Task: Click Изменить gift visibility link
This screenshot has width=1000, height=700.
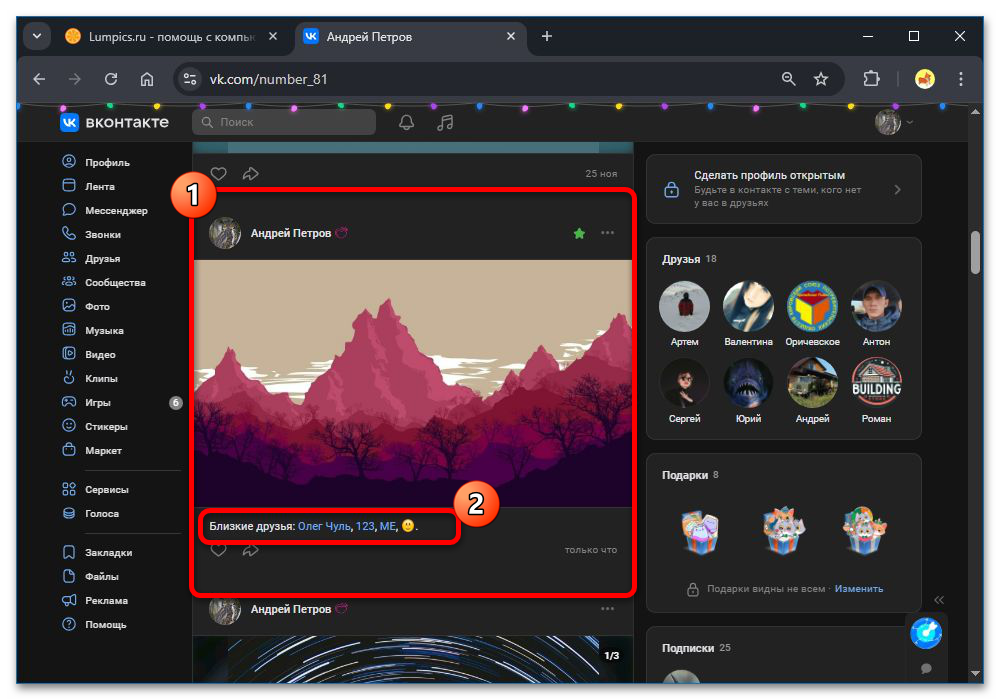Action: [x=859, y=588]
